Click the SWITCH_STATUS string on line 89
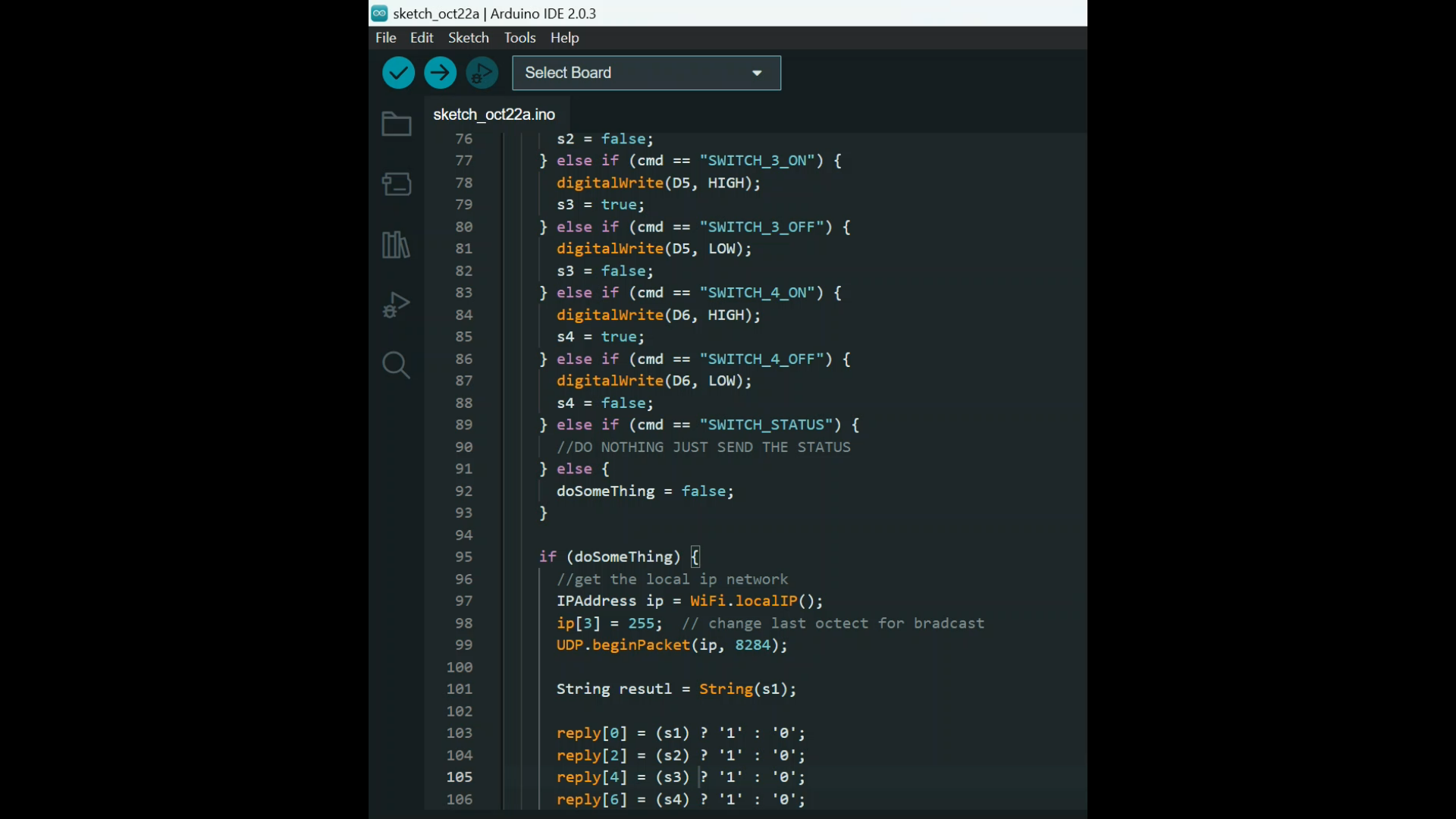The height and width of the screenshot is (819, 1456). click(x=767, y=425)
